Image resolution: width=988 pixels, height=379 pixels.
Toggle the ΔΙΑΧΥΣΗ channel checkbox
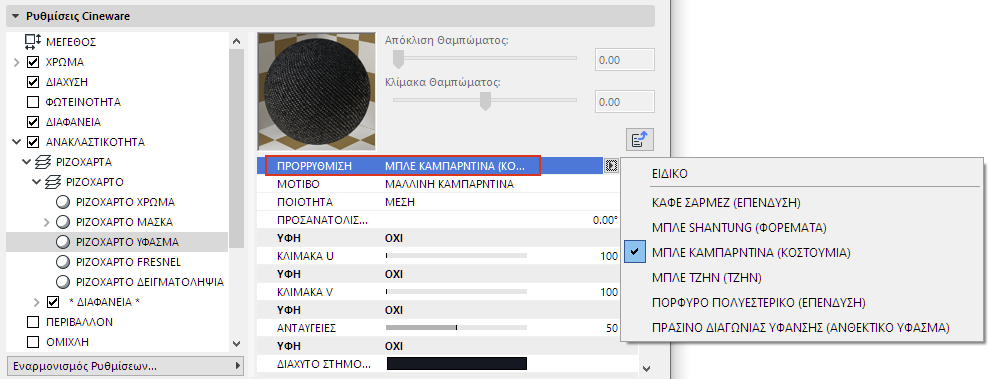pyautogui.click(x=33, y=82)
